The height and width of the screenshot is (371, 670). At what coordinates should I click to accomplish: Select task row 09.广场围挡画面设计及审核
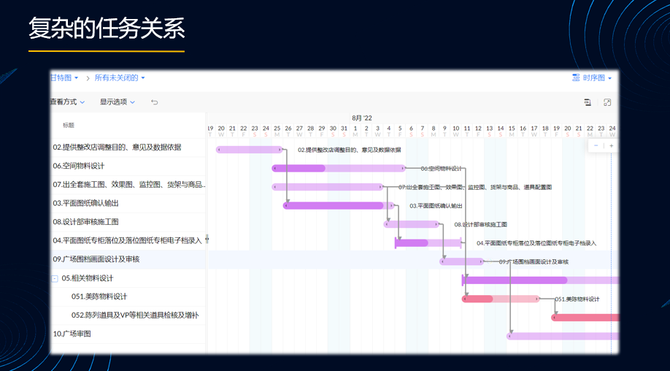point(128,259)
